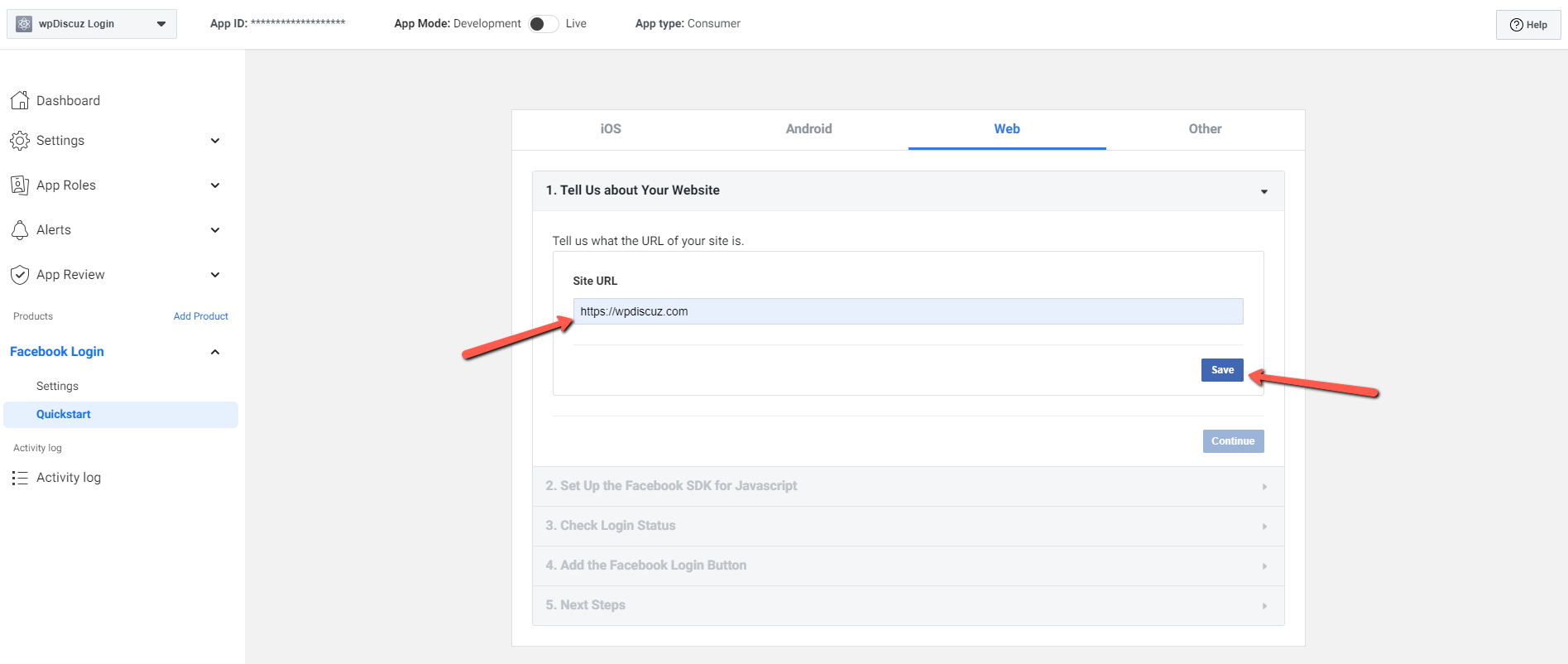The image size is (1568, 664).
Task: Click the Alerts bell icon
Action: point(20,230)
